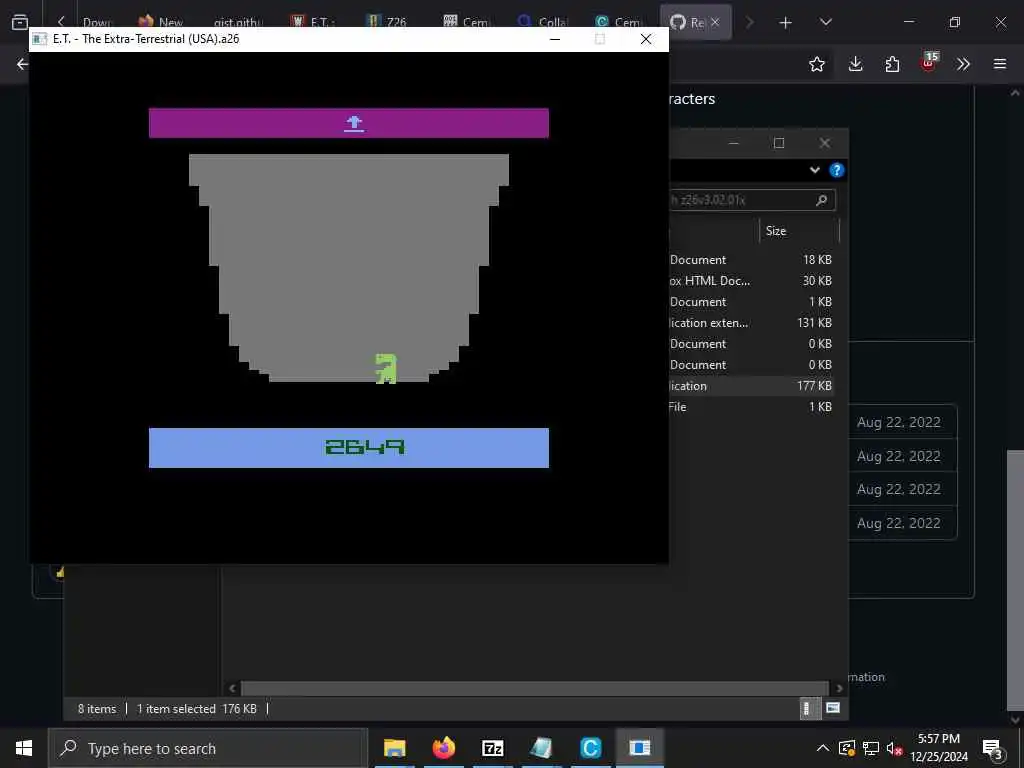This screenshot has width=1024, height=768.
Task: Click the first Aug 22, 2022 date entry
Action: pos(899,423)
